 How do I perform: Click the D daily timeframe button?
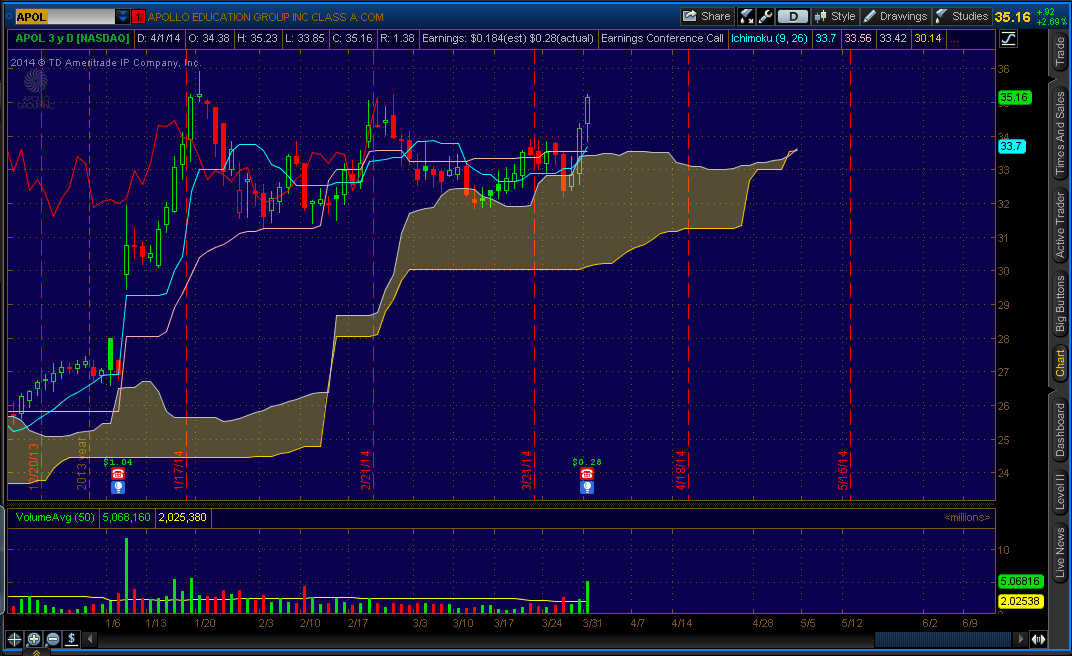pos(793,16)
